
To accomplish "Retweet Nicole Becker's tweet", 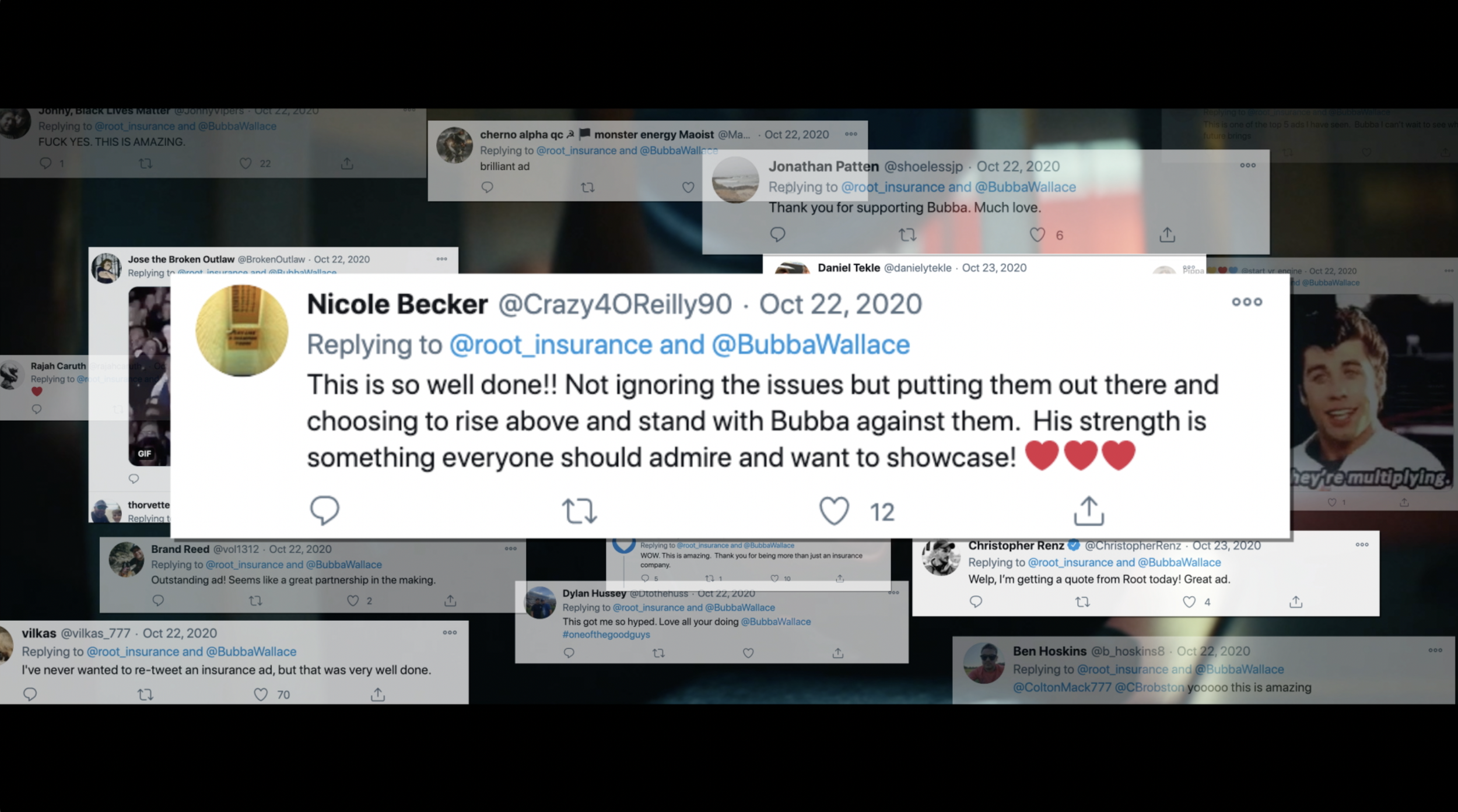I will (x=579, y=511).
